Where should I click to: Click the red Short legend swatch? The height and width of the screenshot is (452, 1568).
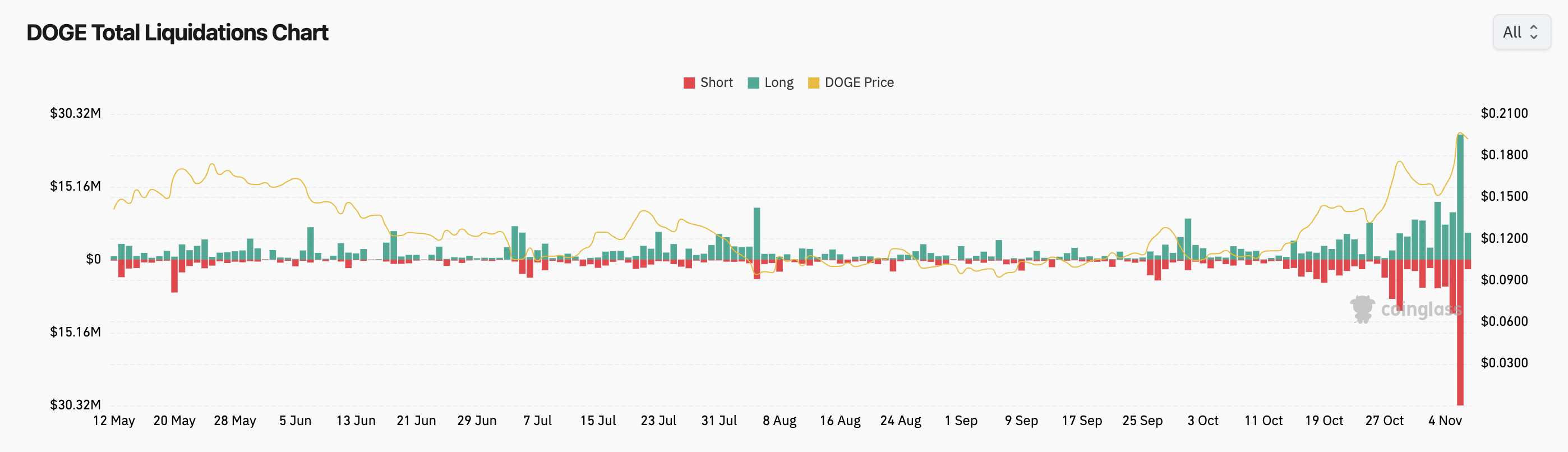689,84
